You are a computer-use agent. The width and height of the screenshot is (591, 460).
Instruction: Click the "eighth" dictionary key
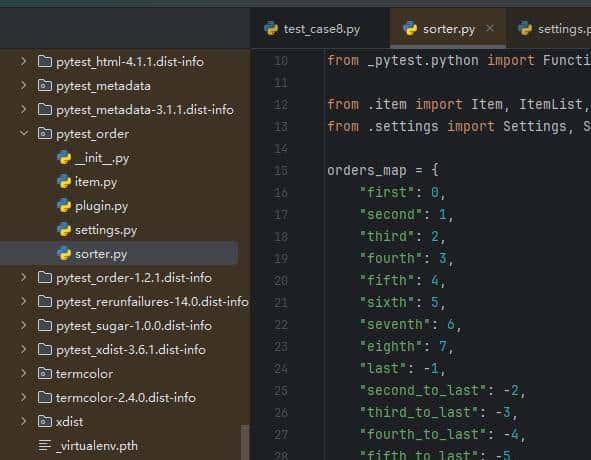pyautogui.click(x=390, y=346)
